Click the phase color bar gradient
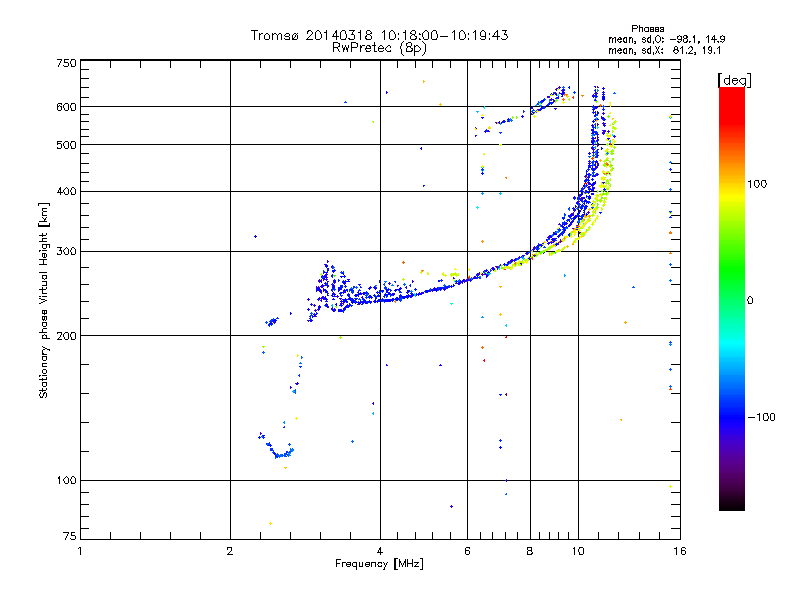 732,299
